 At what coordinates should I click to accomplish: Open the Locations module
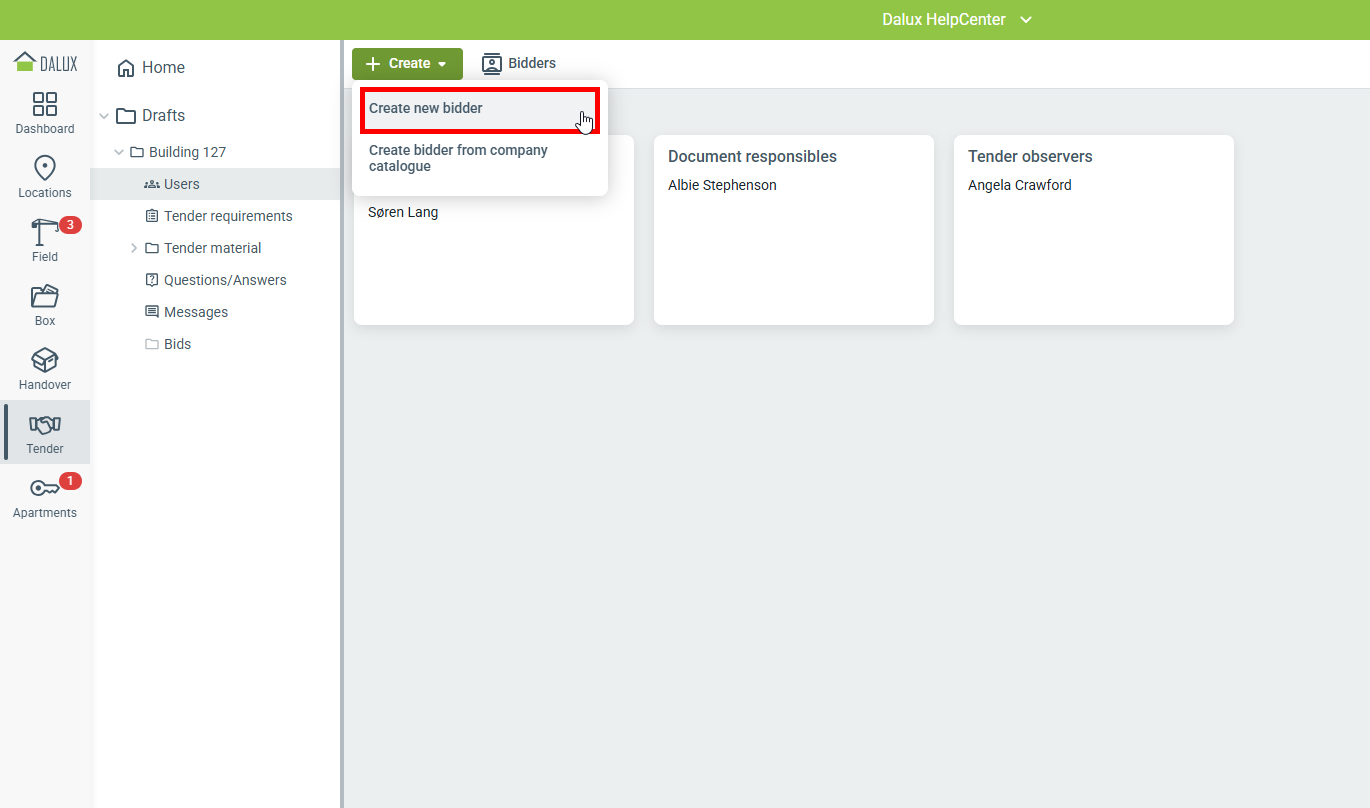pos(45,177)
